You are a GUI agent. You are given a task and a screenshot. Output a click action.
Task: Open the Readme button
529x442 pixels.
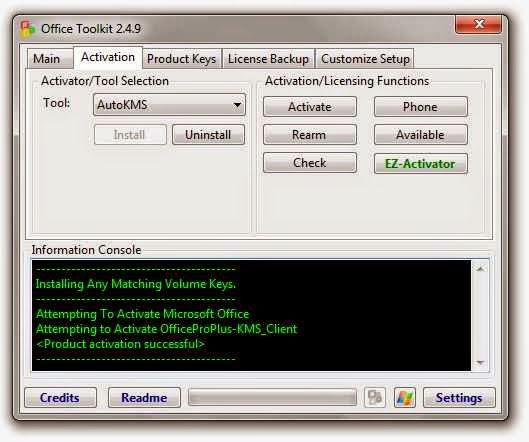tap(144, 397)
